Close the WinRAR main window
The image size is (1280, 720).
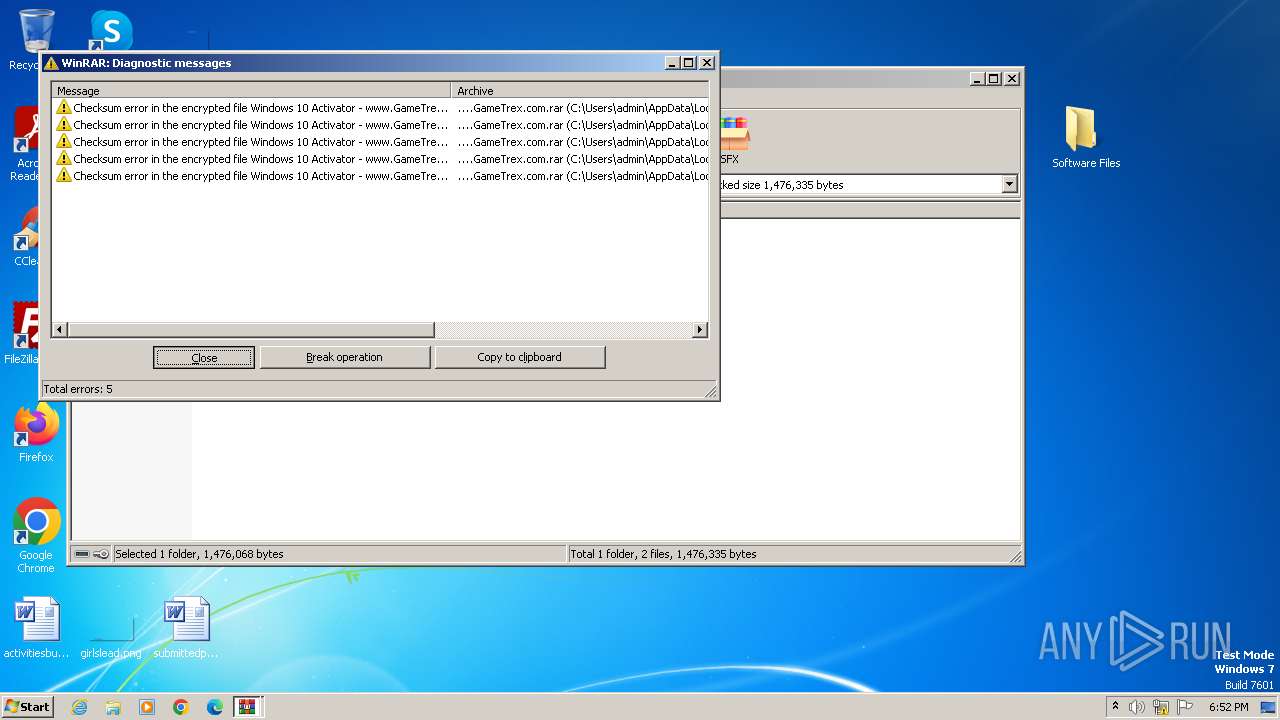[x=1011, y=78]
